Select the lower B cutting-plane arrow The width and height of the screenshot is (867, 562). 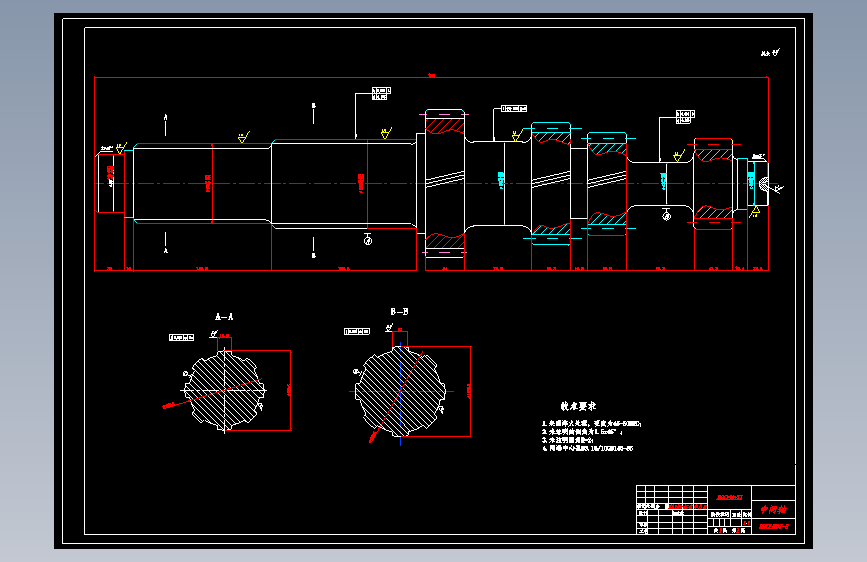click(x=314, y=247)
